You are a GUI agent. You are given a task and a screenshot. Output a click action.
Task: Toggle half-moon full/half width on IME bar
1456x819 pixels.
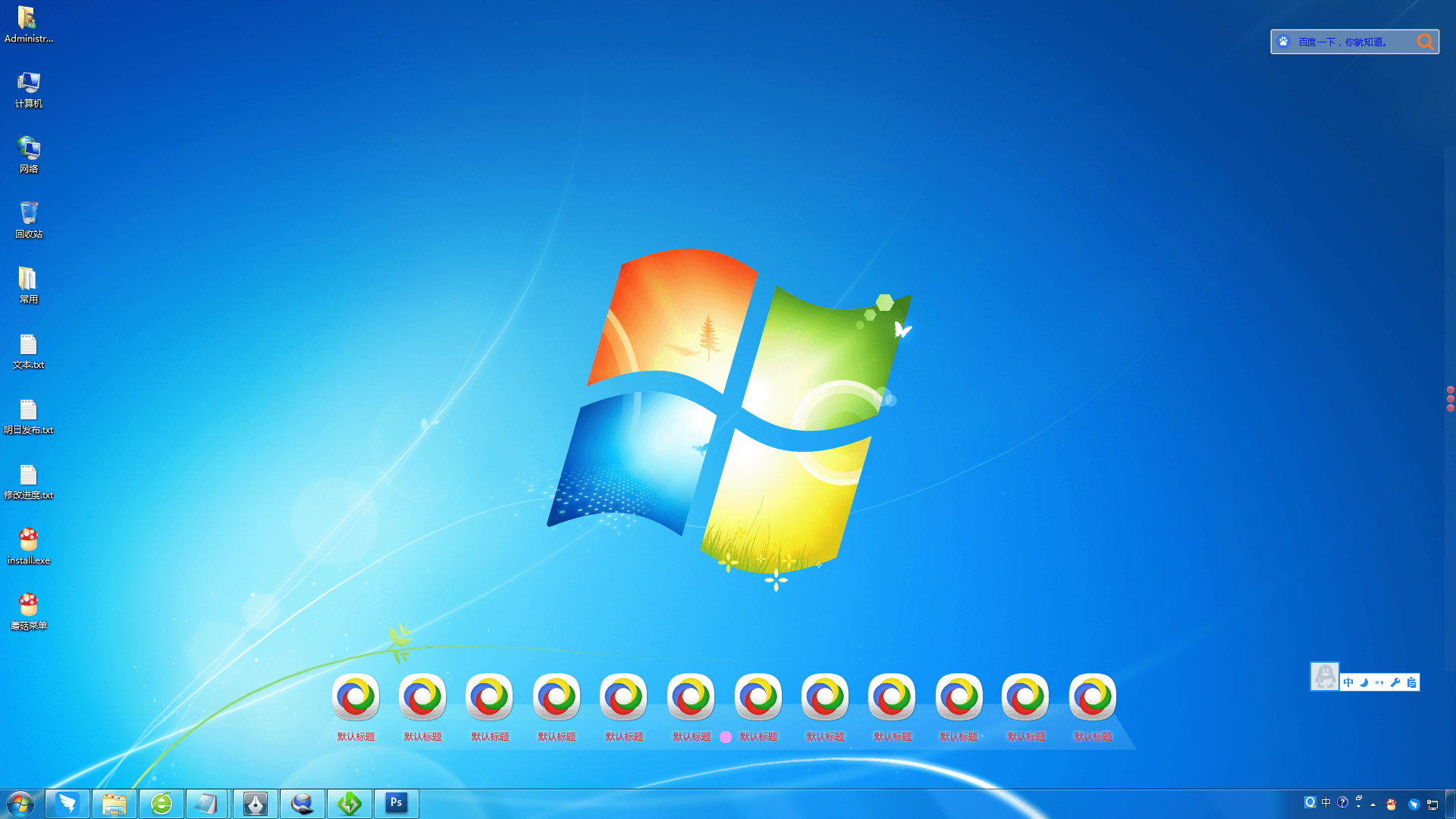pos(1364,682)
